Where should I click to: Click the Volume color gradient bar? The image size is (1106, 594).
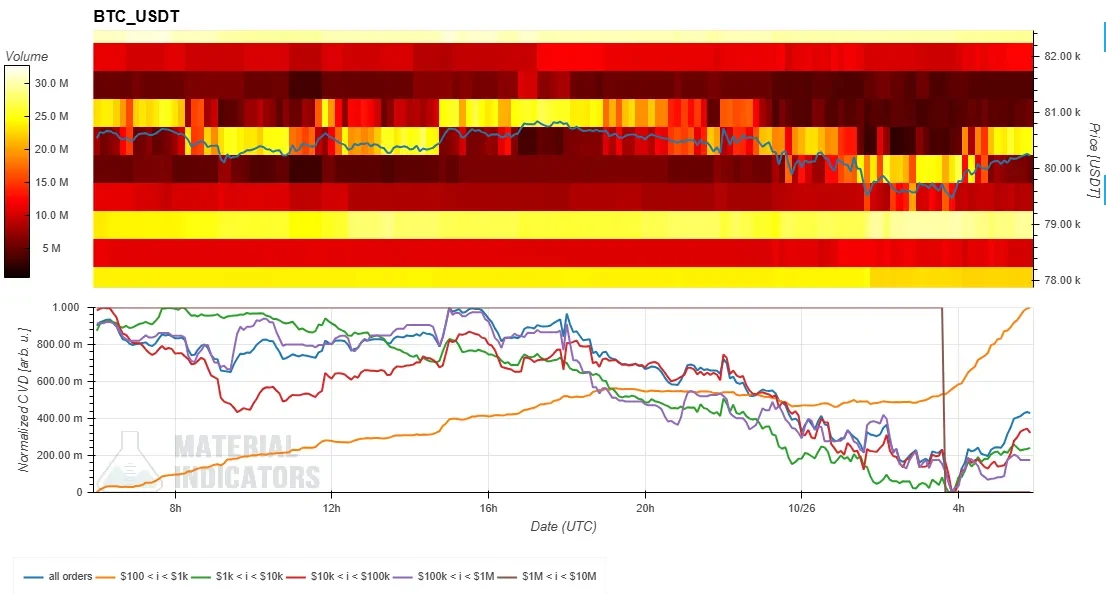pyautogui.click(x=17, y=171)
